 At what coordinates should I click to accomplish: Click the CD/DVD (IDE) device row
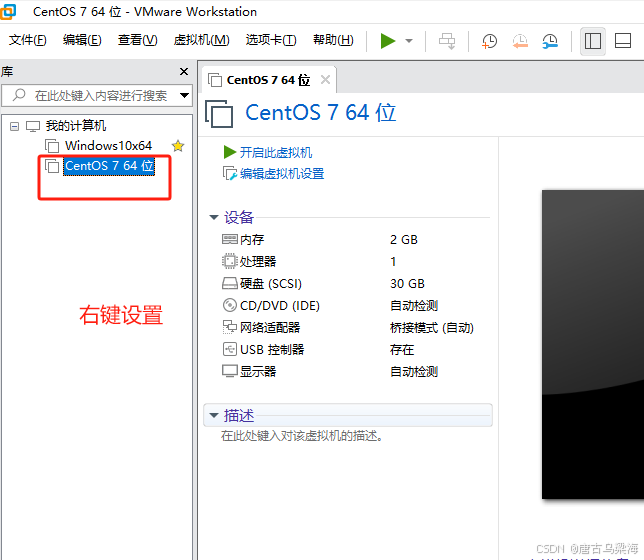click(x=356, y=306)
